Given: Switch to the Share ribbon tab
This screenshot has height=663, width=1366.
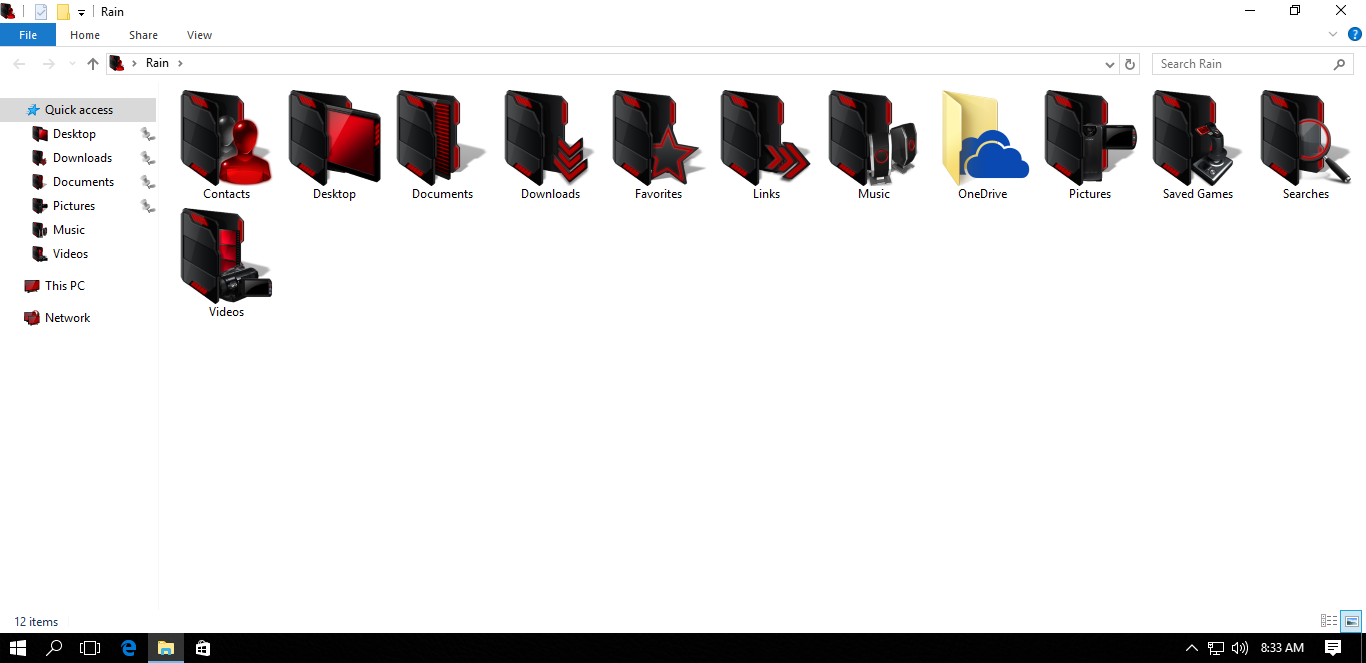Looking at the screenshot, I should pos(143,35).
